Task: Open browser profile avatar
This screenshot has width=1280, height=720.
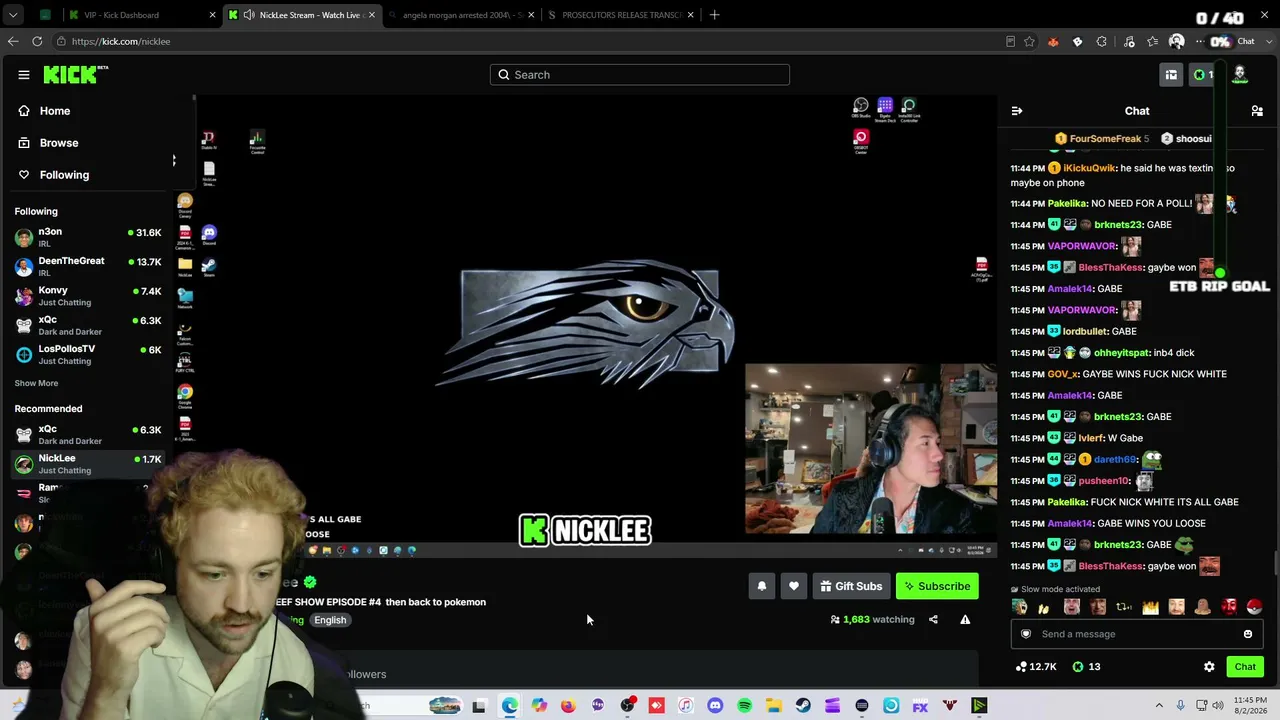Action: click(1177, 41)
